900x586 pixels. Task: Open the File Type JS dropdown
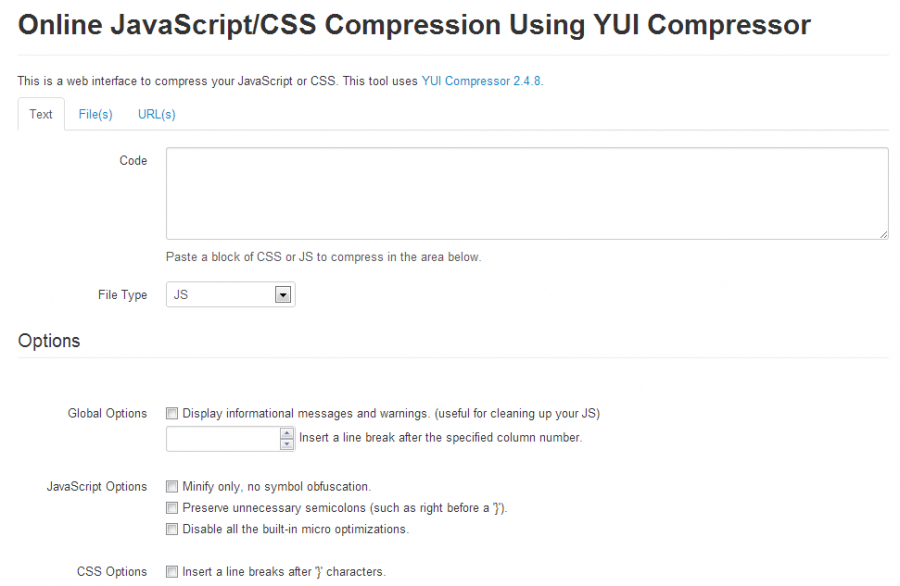[x=231, y=294]
